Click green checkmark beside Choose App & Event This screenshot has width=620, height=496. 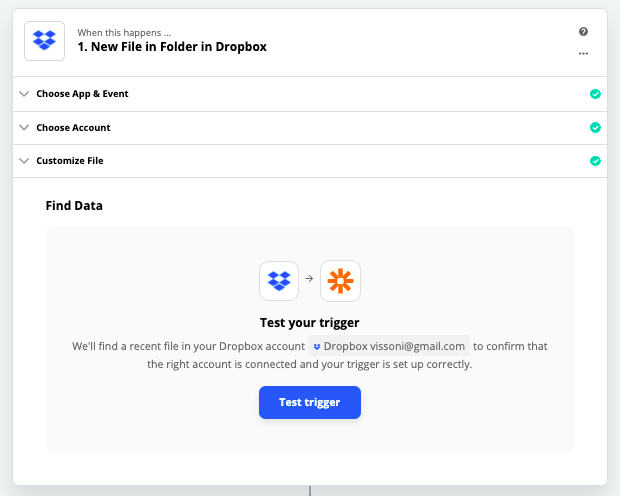(595, 94)
